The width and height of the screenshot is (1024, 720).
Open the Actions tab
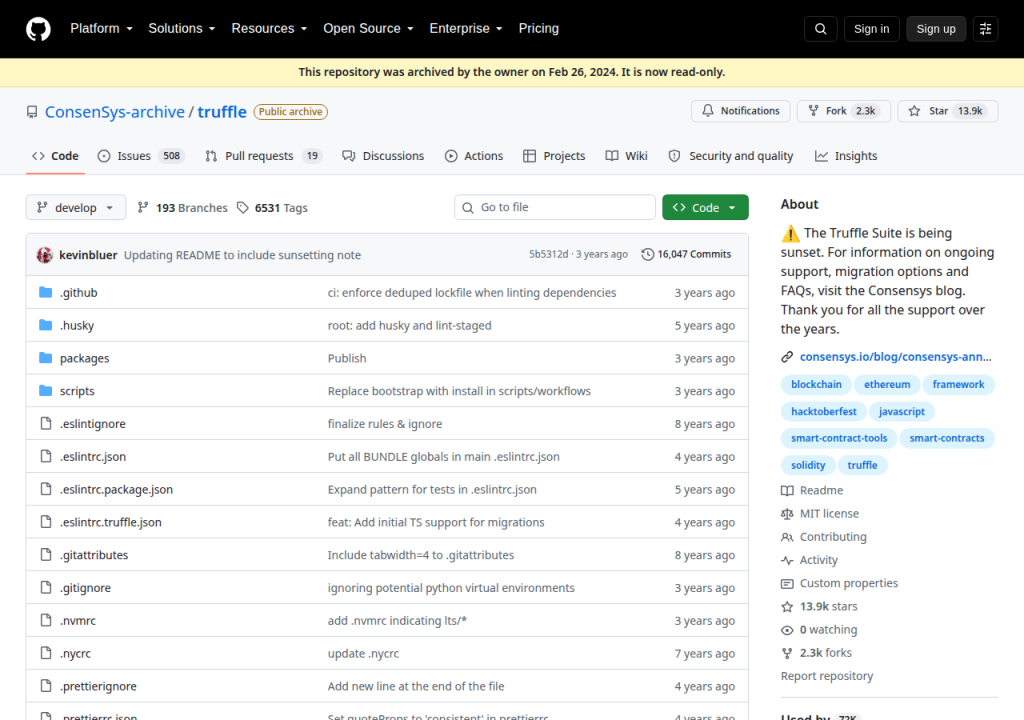point(474,156)
